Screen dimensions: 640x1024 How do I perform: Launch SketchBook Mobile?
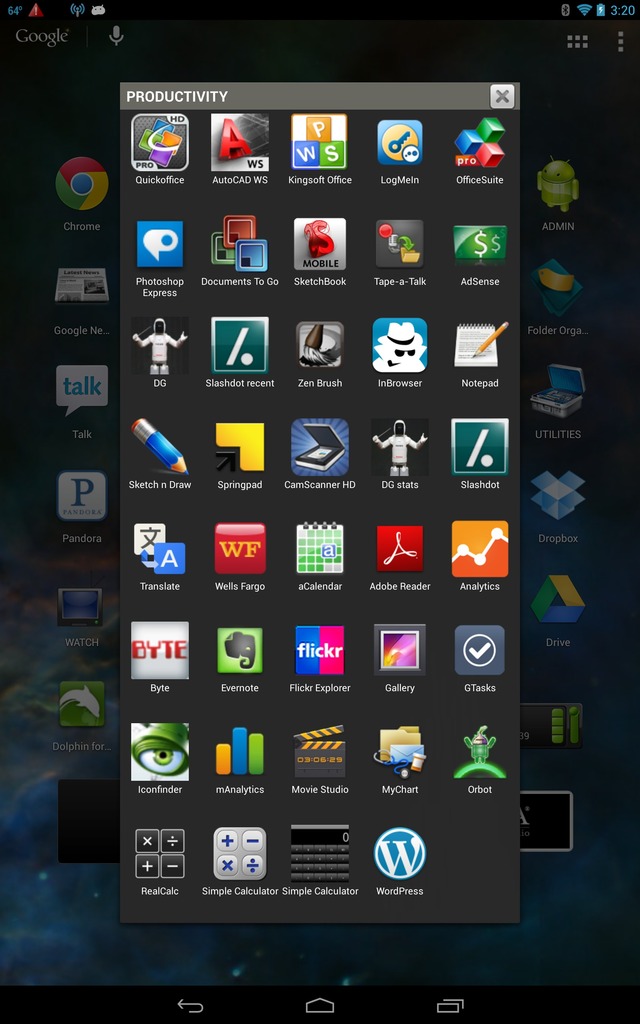[320, 244]
